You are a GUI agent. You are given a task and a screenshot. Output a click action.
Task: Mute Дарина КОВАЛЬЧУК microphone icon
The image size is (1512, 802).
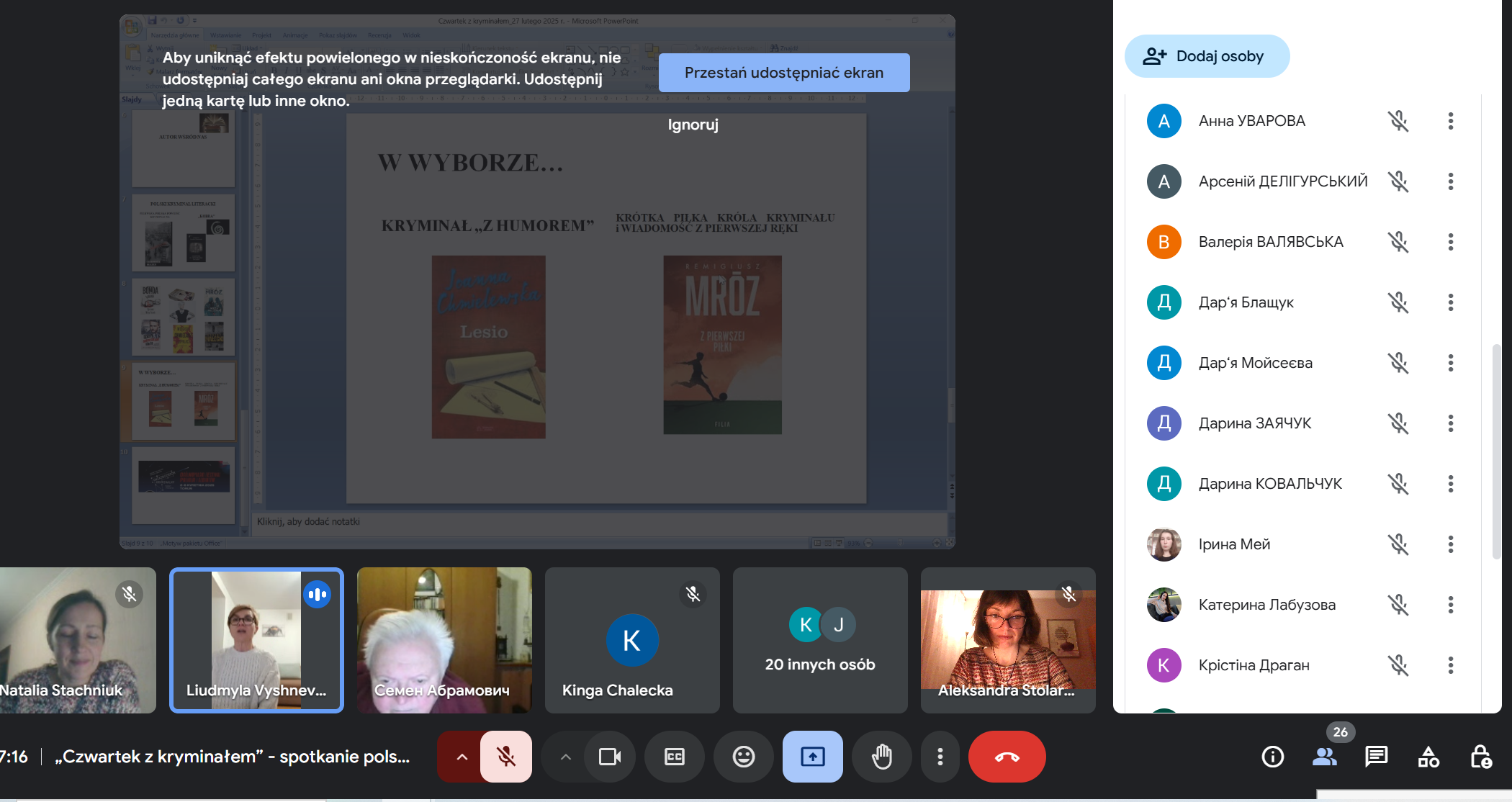[x=1398, y=484]
